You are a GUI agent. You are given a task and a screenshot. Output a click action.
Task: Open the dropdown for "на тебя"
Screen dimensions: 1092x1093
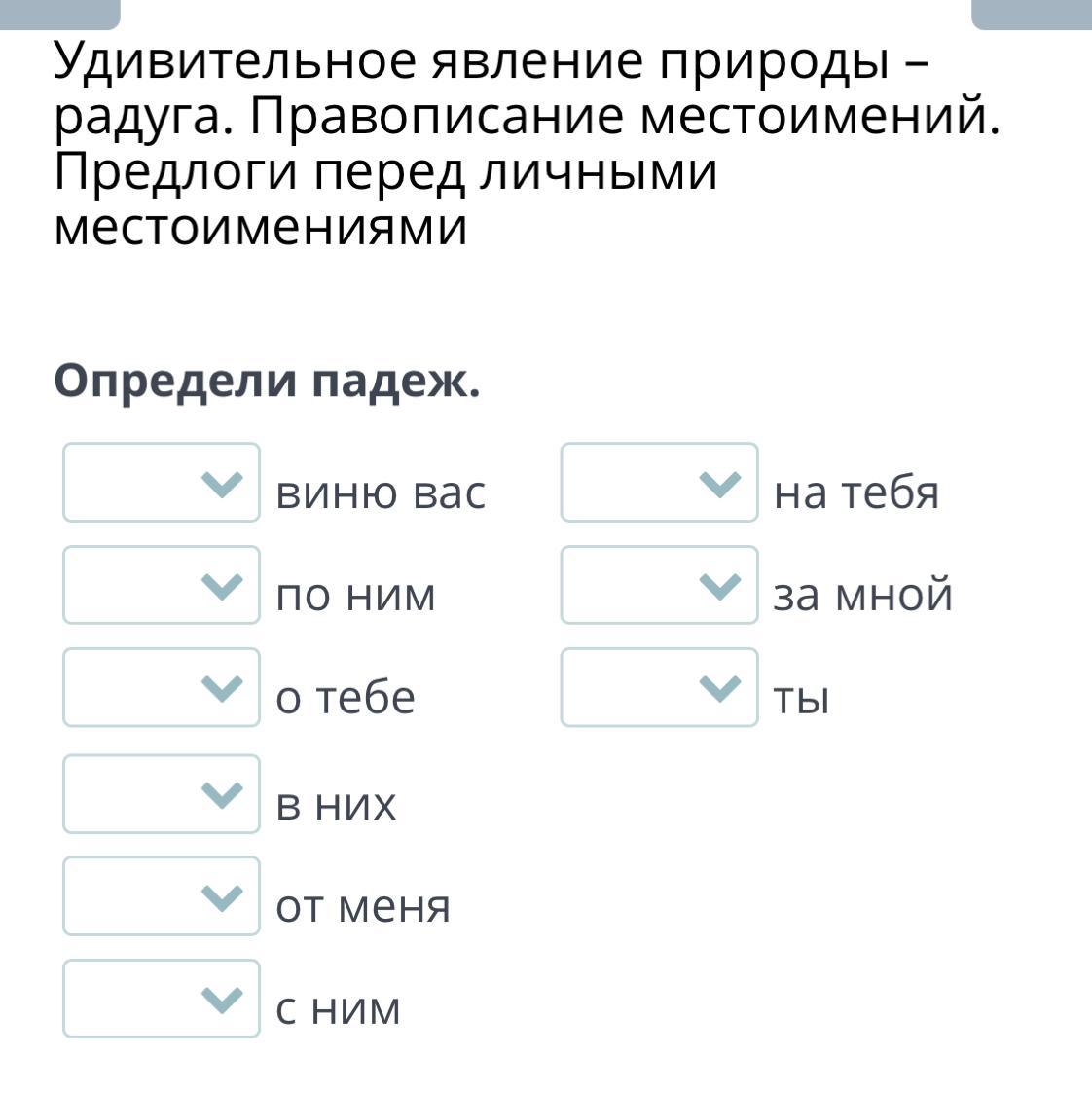coord(659,483)
